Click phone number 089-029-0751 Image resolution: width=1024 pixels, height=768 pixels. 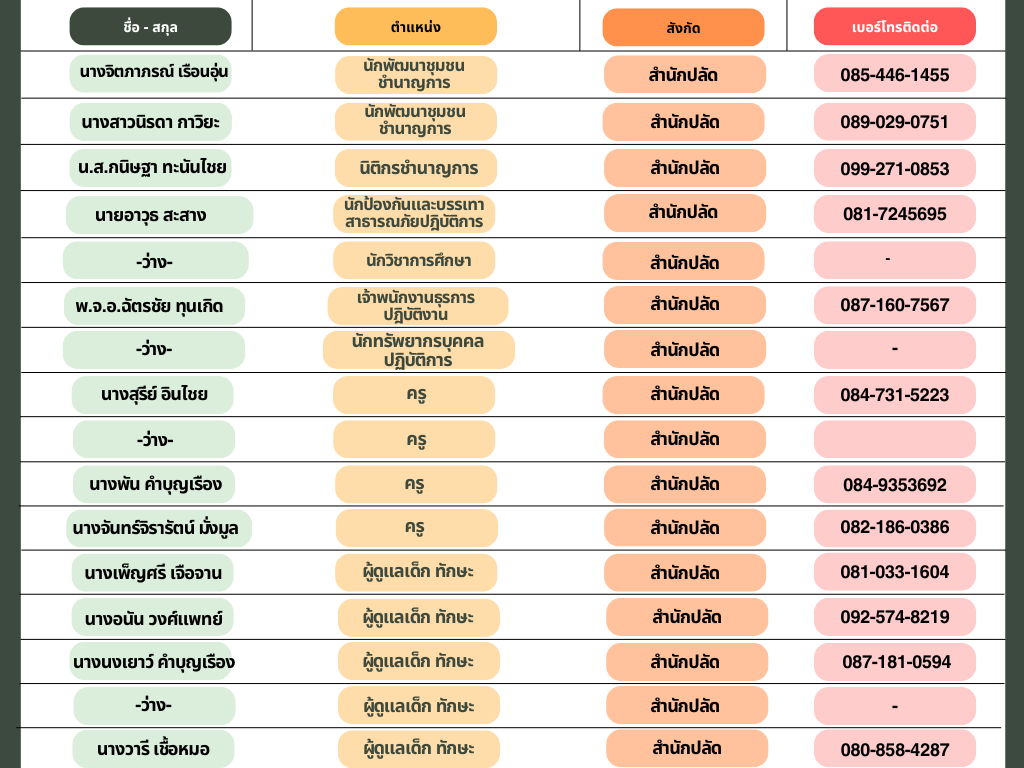coord(894,122)
